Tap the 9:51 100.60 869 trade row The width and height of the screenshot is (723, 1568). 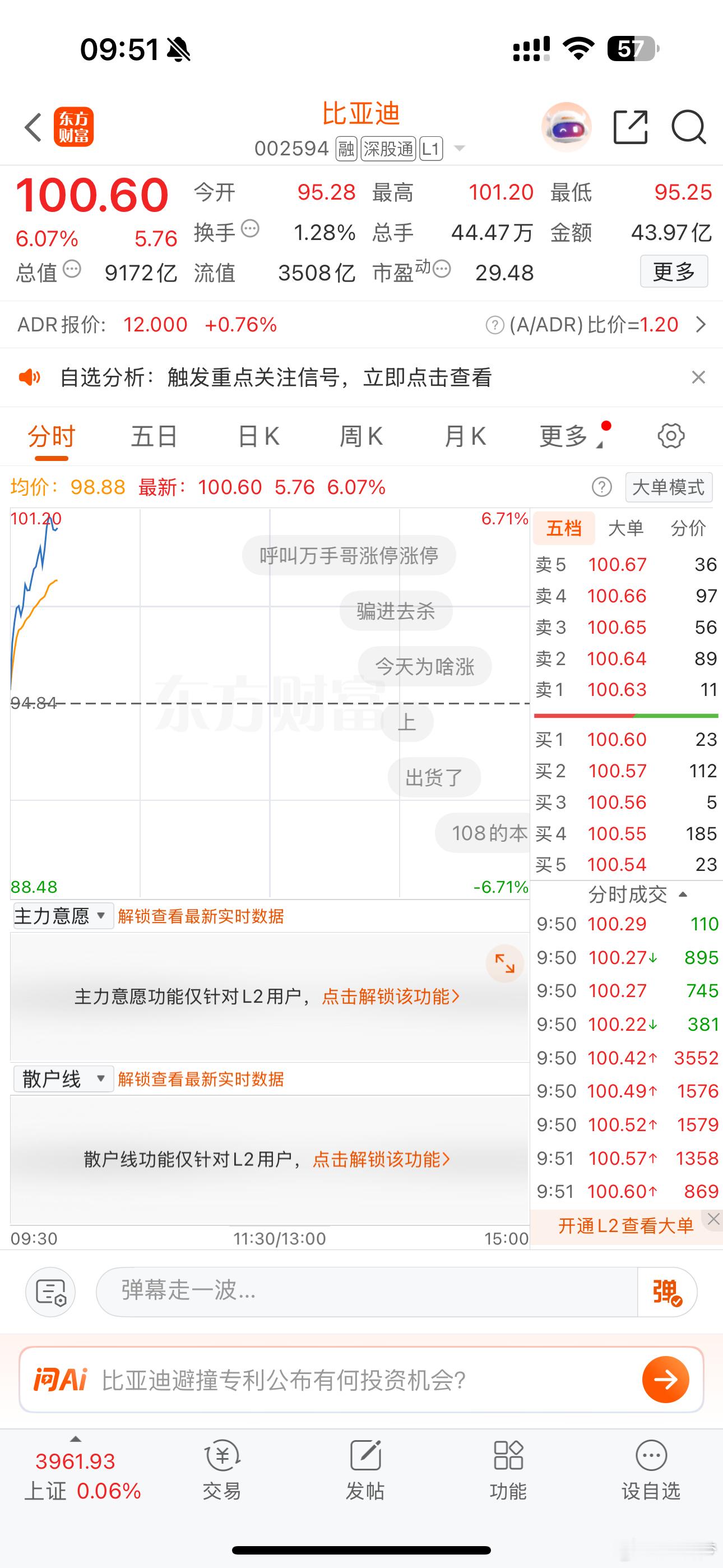(627, 1191)
